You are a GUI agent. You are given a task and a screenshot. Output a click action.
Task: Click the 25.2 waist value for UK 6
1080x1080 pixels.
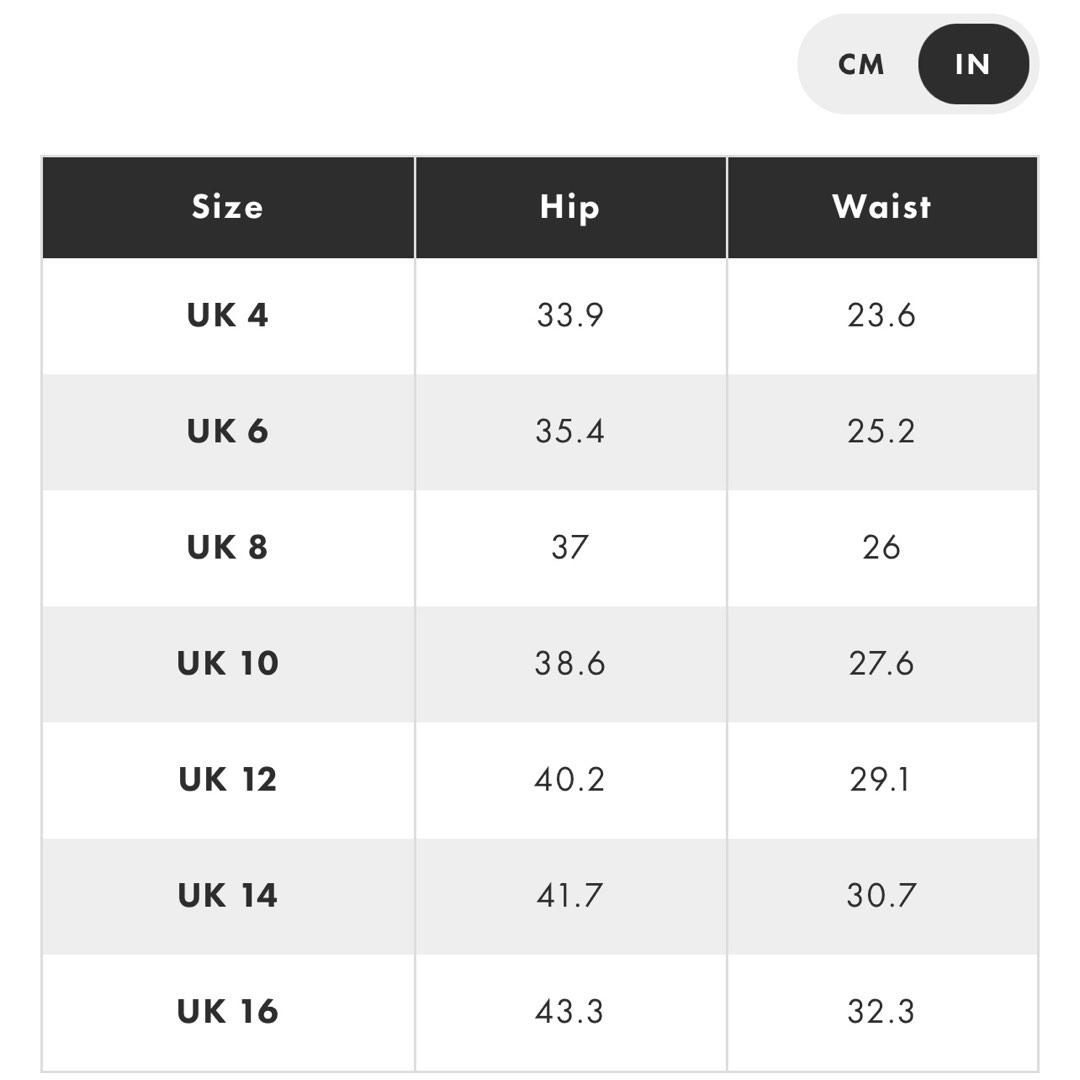click(x=881, y=431)
